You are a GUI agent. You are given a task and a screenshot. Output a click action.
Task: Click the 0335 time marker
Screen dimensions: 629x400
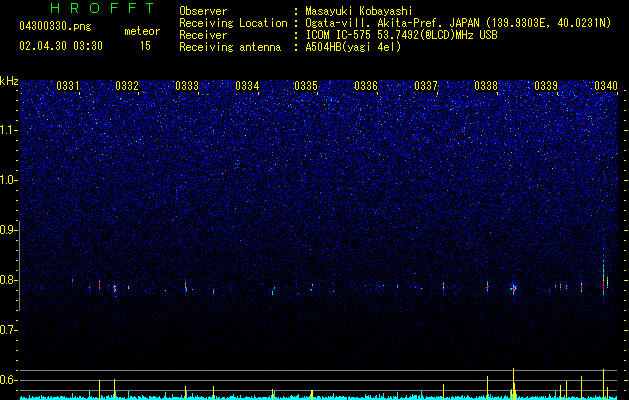(306, 85)
